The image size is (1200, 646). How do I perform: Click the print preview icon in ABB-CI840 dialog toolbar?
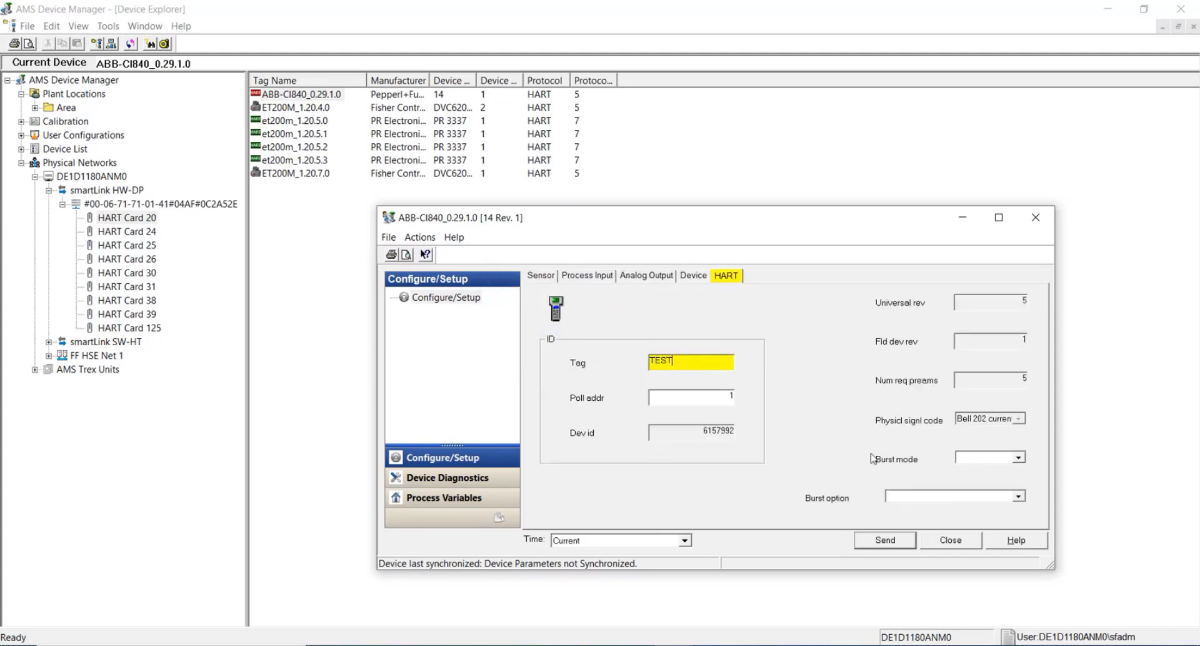406,255
